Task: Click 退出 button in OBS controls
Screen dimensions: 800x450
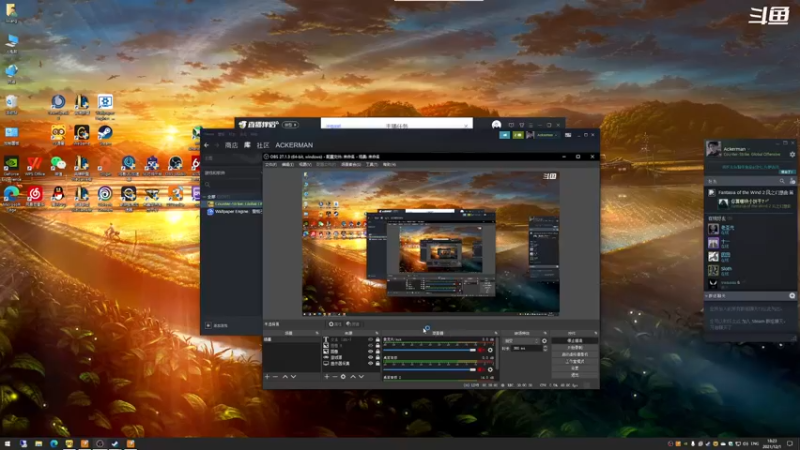Action: [x=574, y=374]
